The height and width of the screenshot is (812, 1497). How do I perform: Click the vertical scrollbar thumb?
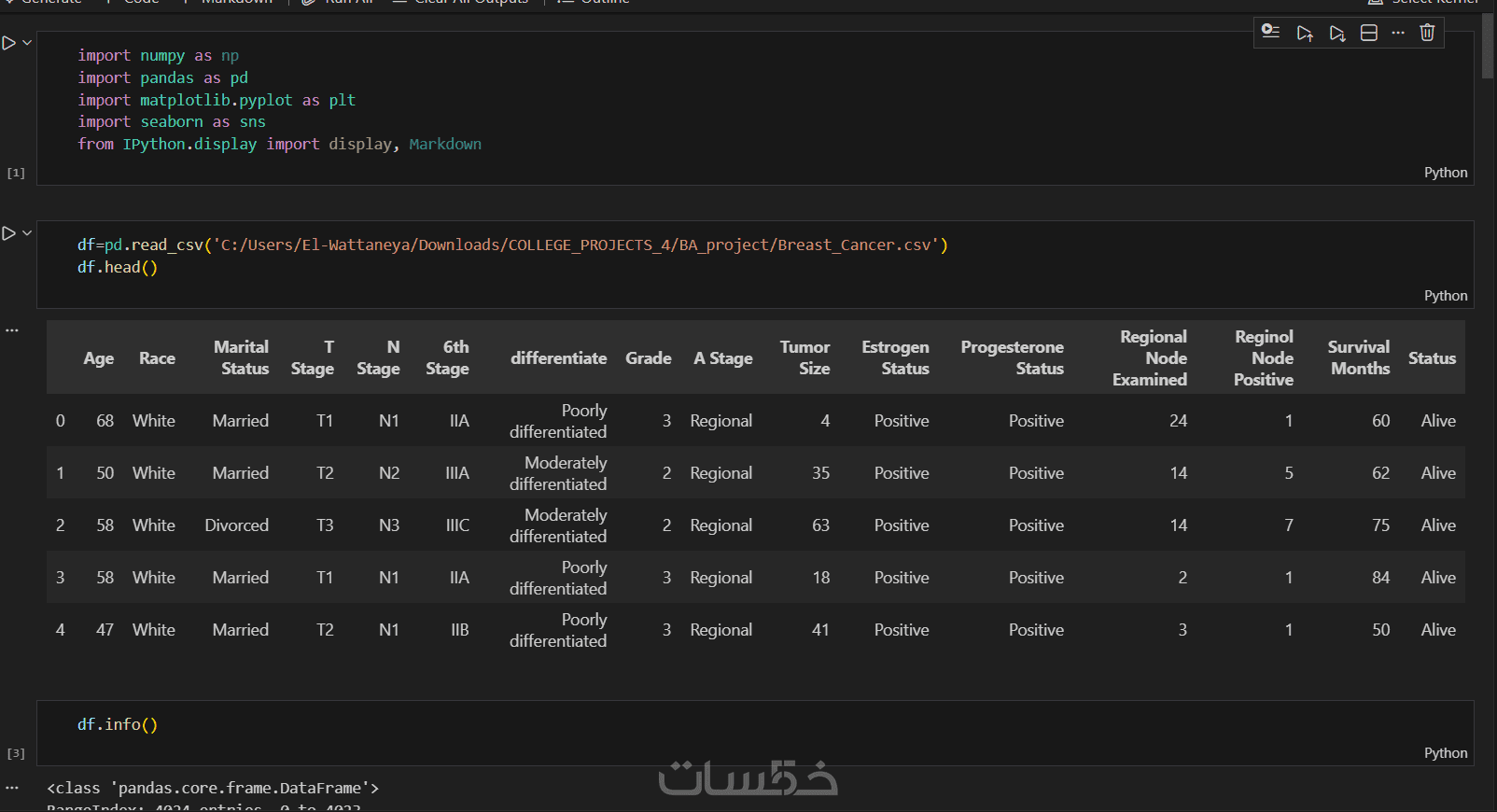click(x=1488, y=47)
